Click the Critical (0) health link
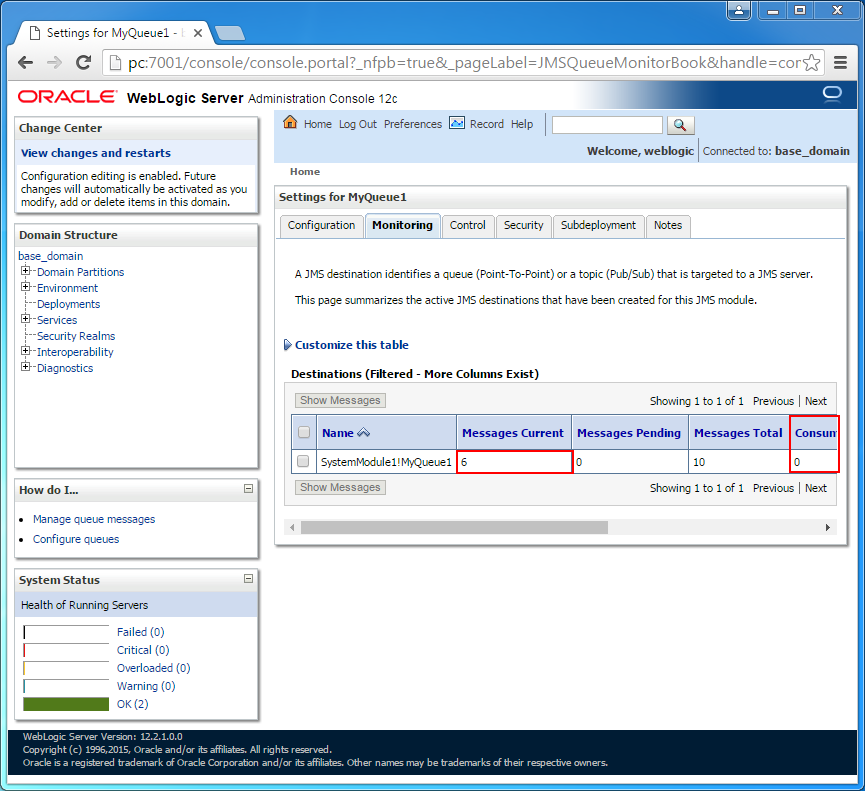The image size is (865, 791). [143, 650]
